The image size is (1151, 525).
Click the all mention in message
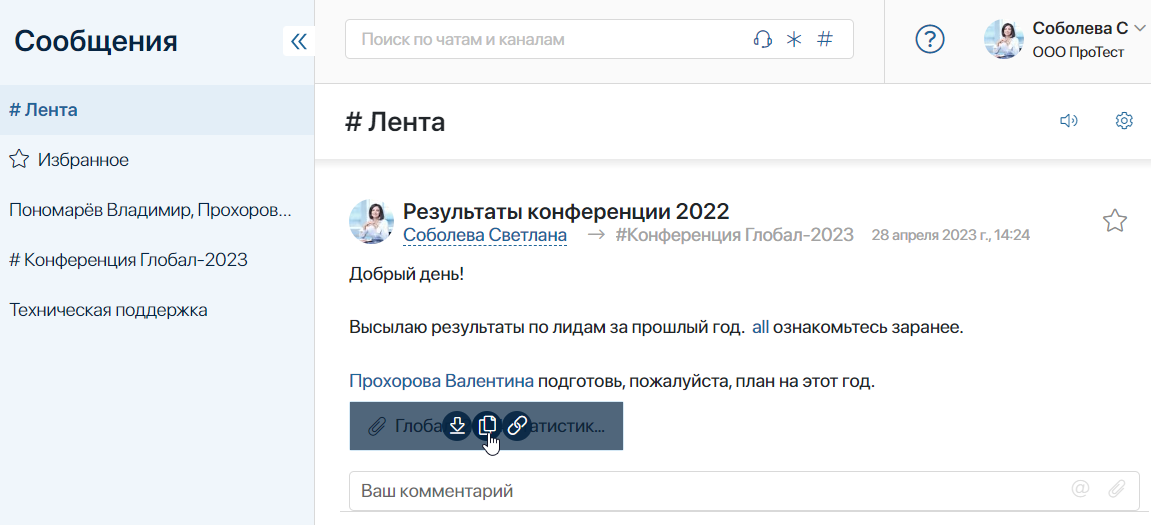[x=760, y=327]
